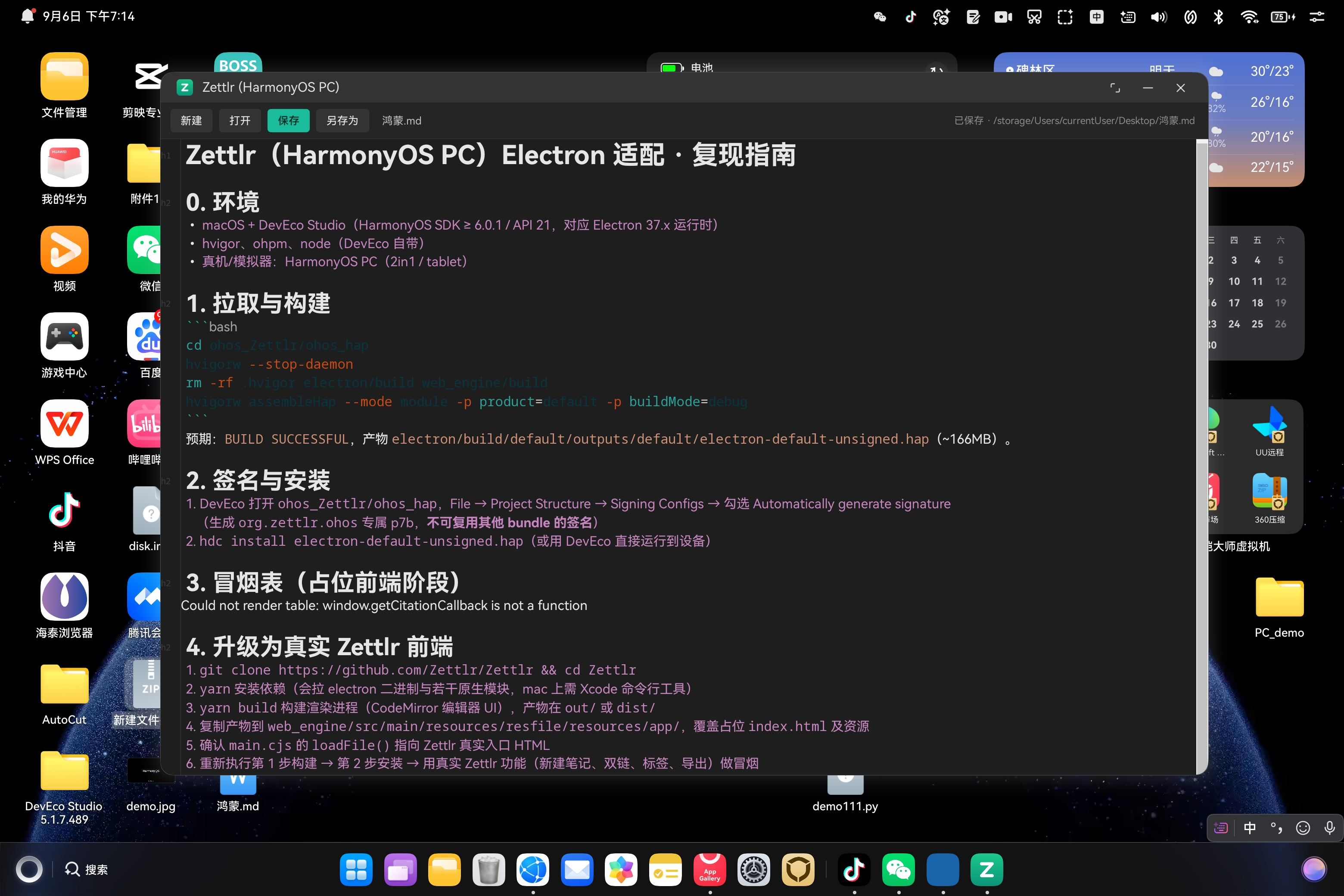Click the screenshot region icon in top bar
Screen dimensions: 1344x896
(x=1065, y=16)
